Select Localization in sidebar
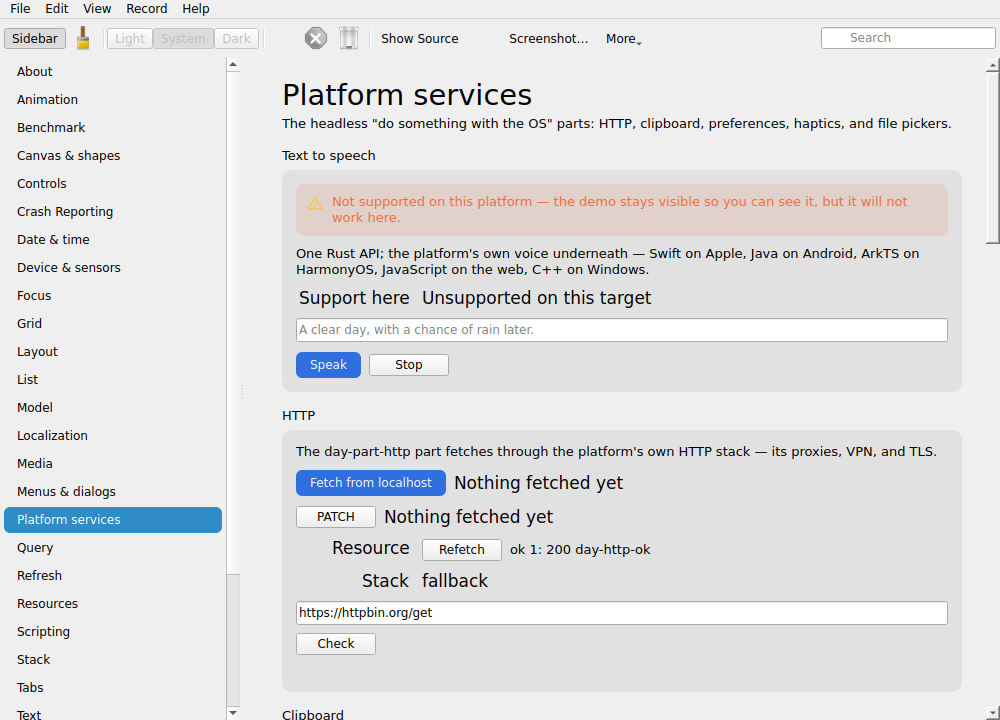Viewport: 1000px width, 720px height. pos(113,436)
